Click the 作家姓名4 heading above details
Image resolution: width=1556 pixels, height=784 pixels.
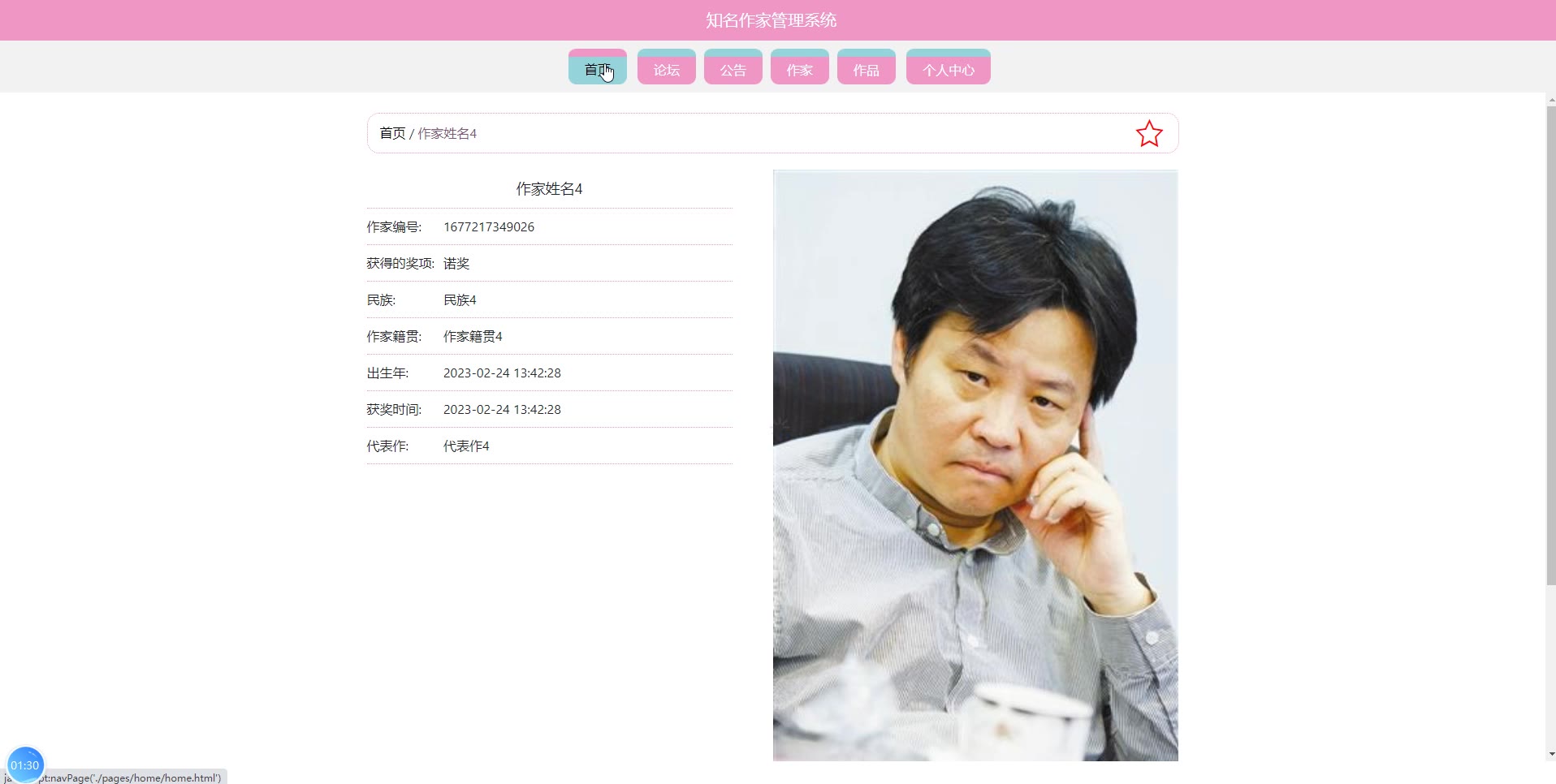pyautogui.click(x=550, y=189)
